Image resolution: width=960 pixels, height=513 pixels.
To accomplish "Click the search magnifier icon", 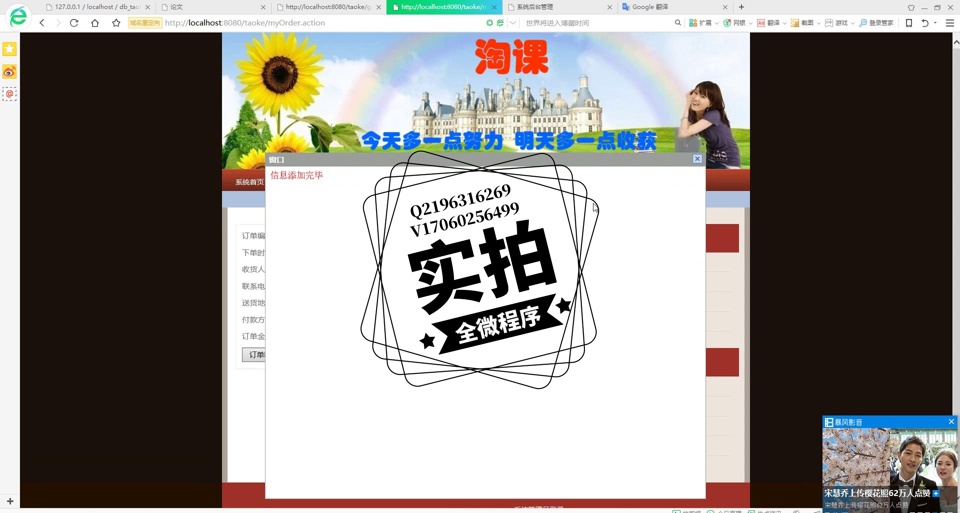I will [678, 23].
